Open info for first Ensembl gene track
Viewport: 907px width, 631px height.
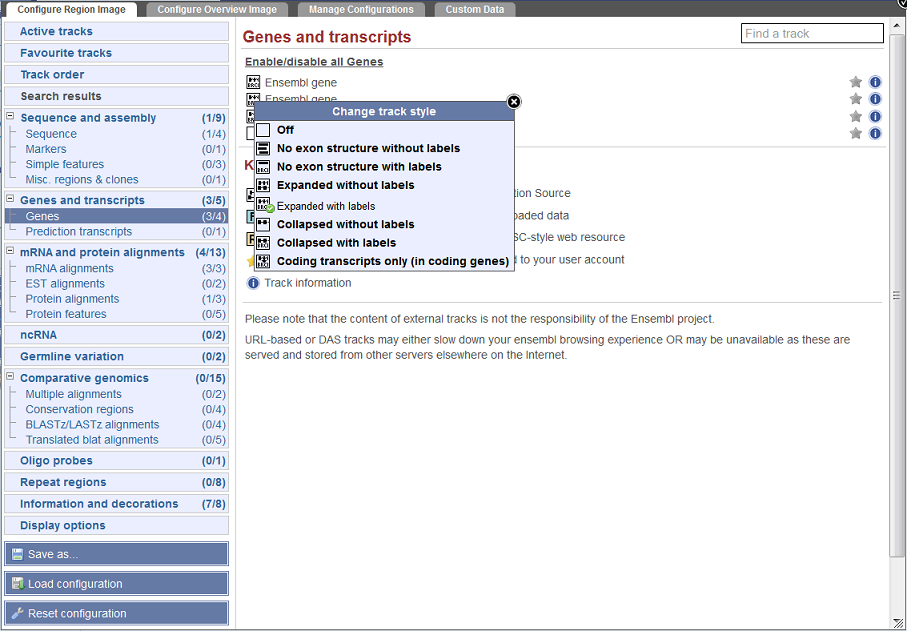(875, 83)
